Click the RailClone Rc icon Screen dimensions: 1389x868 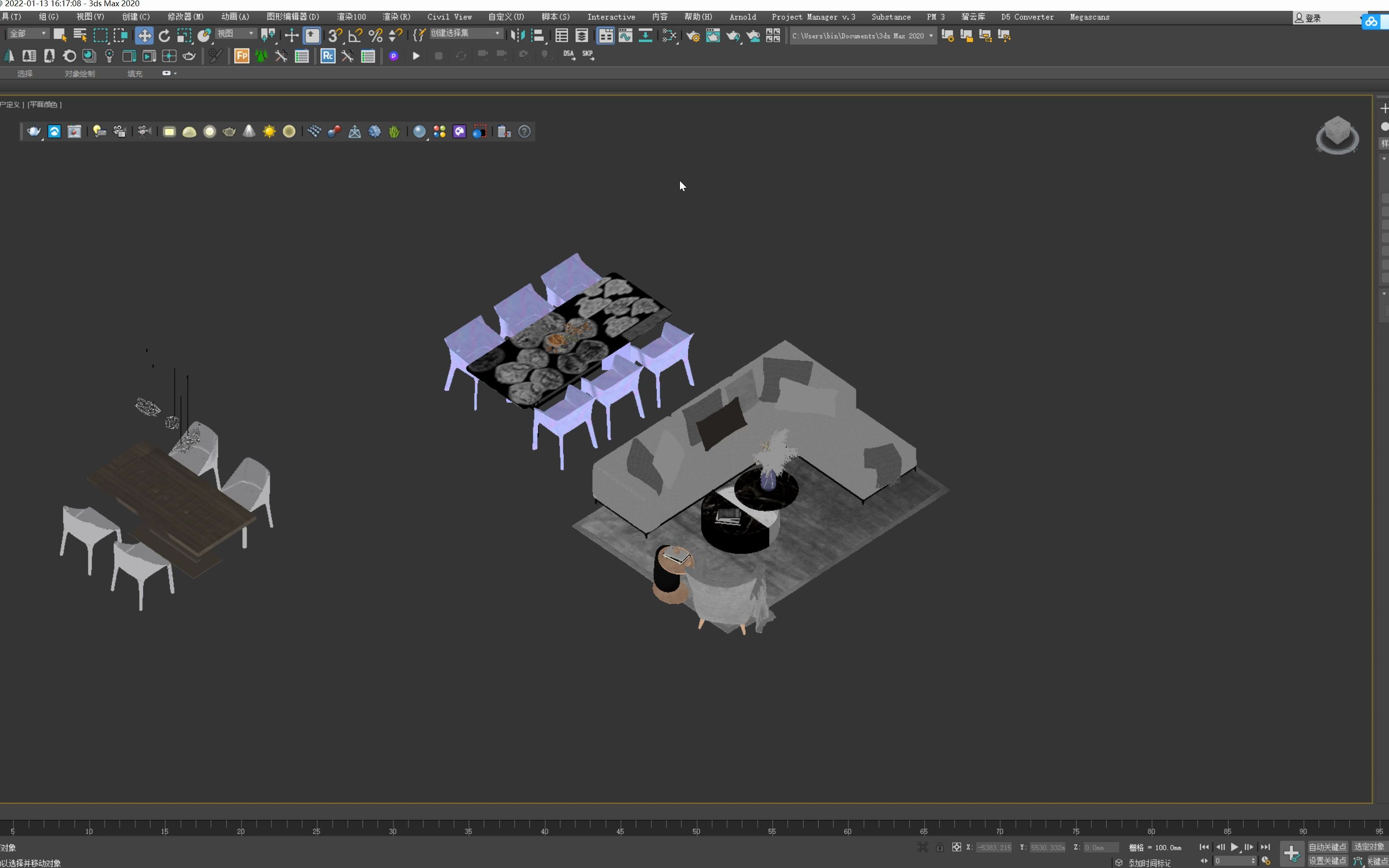coord(328,56)
